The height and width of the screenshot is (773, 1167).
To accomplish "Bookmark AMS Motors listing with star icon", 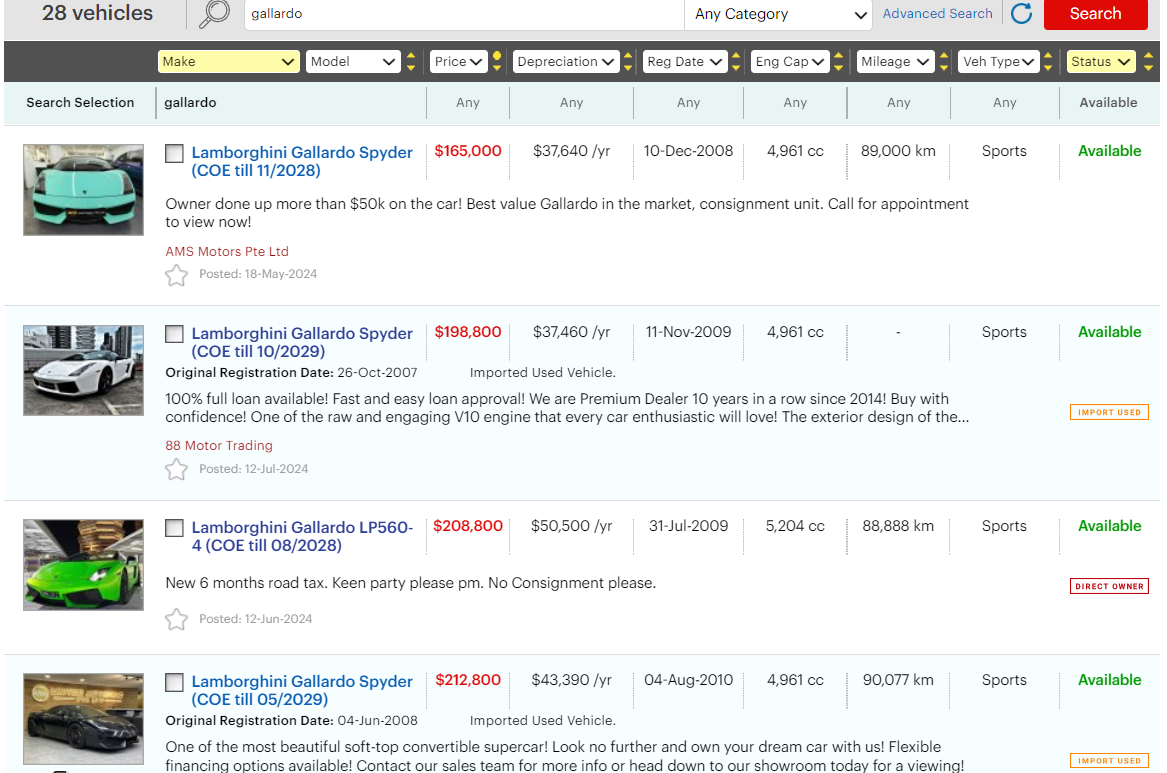I will point(176,275).
